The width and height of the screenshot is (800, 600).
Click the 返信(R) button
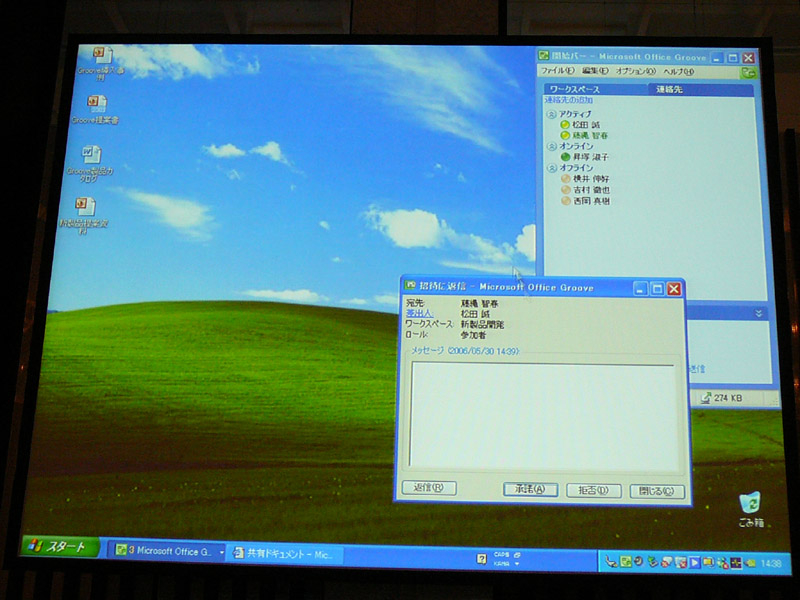coord(429,487)
